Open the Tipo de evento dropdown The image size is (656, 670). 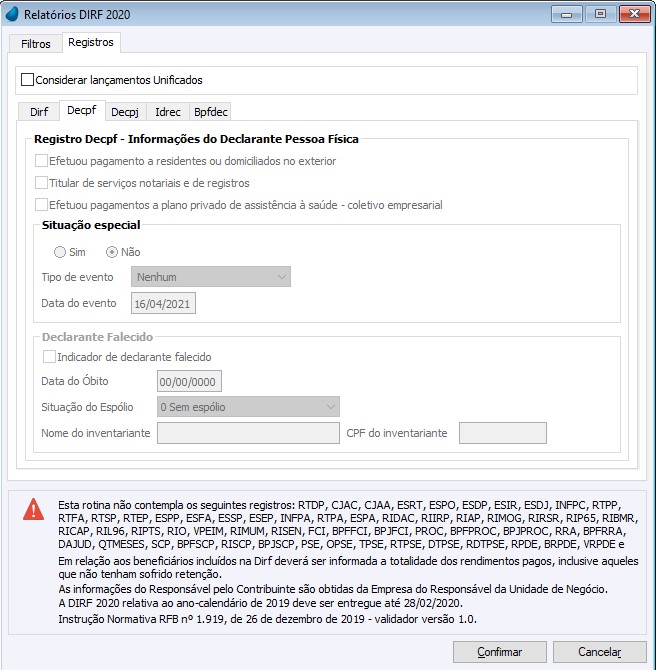click(x=211, y=277)
